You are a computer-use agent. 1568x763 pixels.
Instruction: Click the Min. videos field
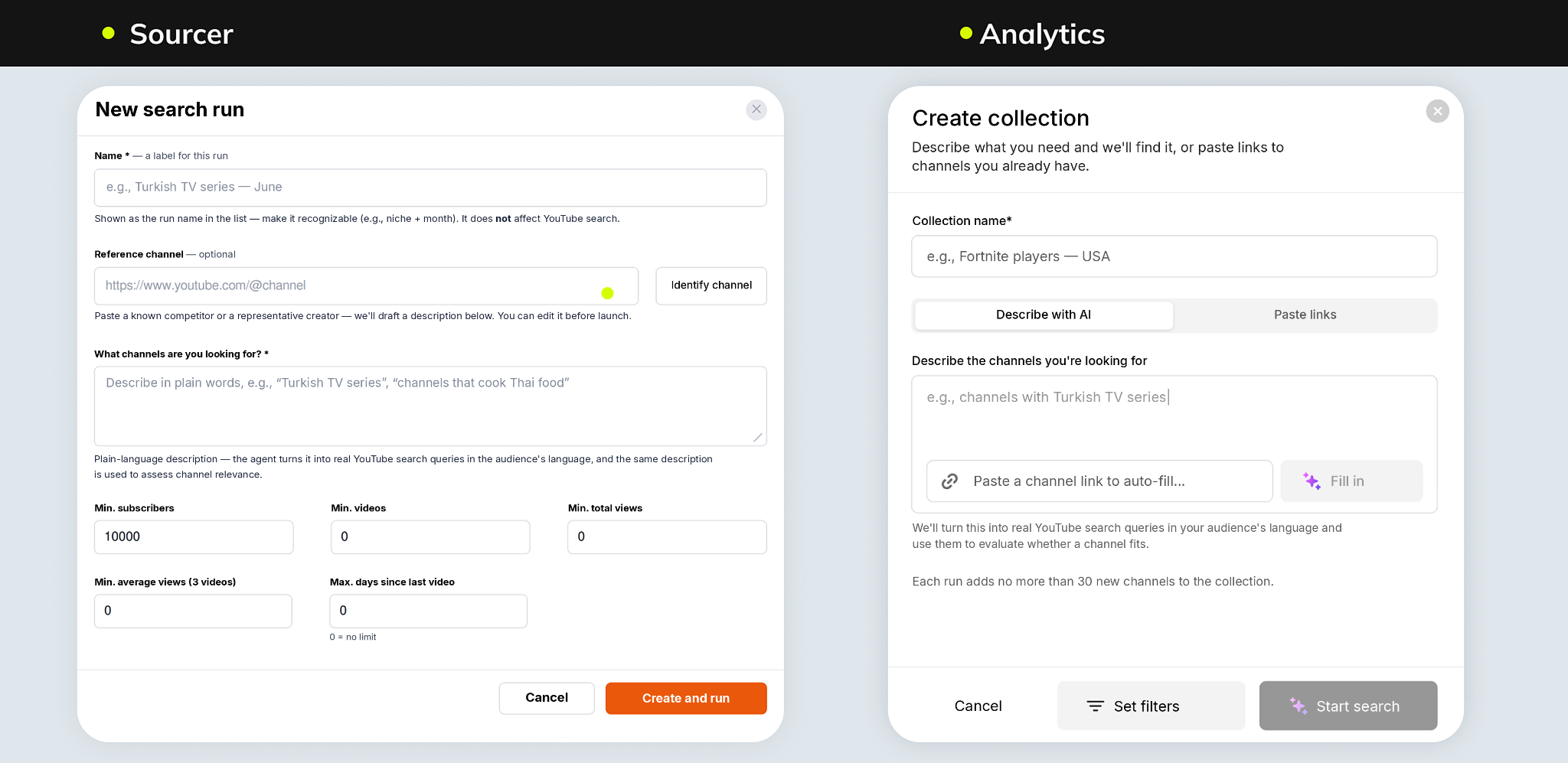430,537
